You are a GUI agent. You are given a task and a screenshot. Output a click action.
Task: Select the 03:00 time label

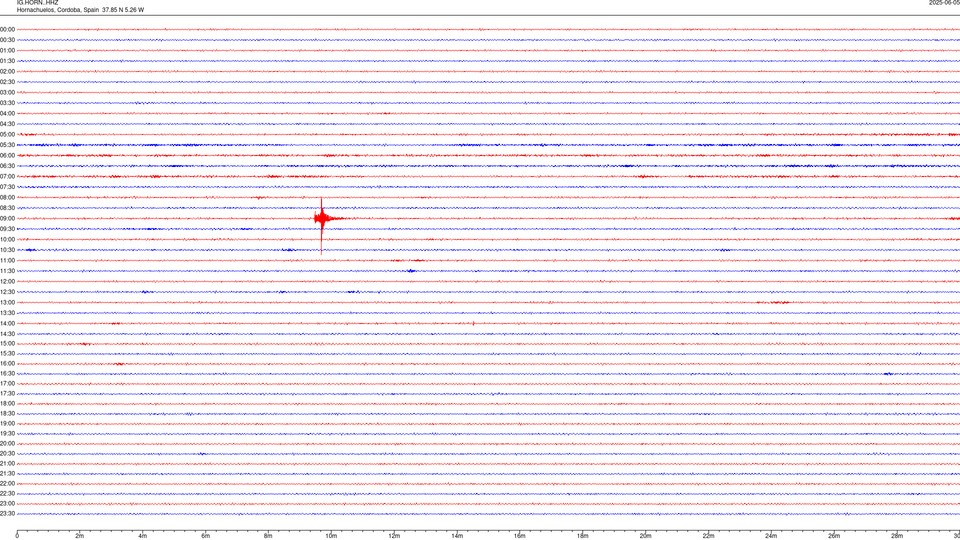coord(7,92)
